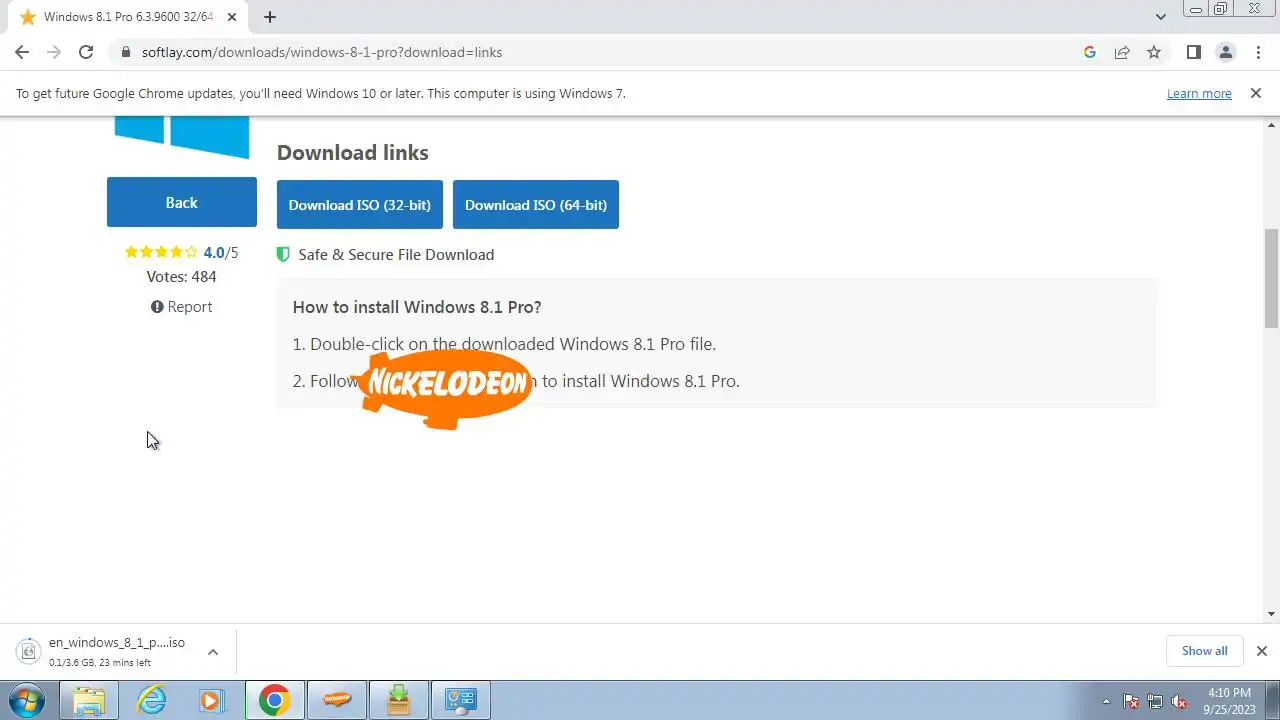
Task: Open Windows Media Player from taskbar
Action: click(212, 701)
